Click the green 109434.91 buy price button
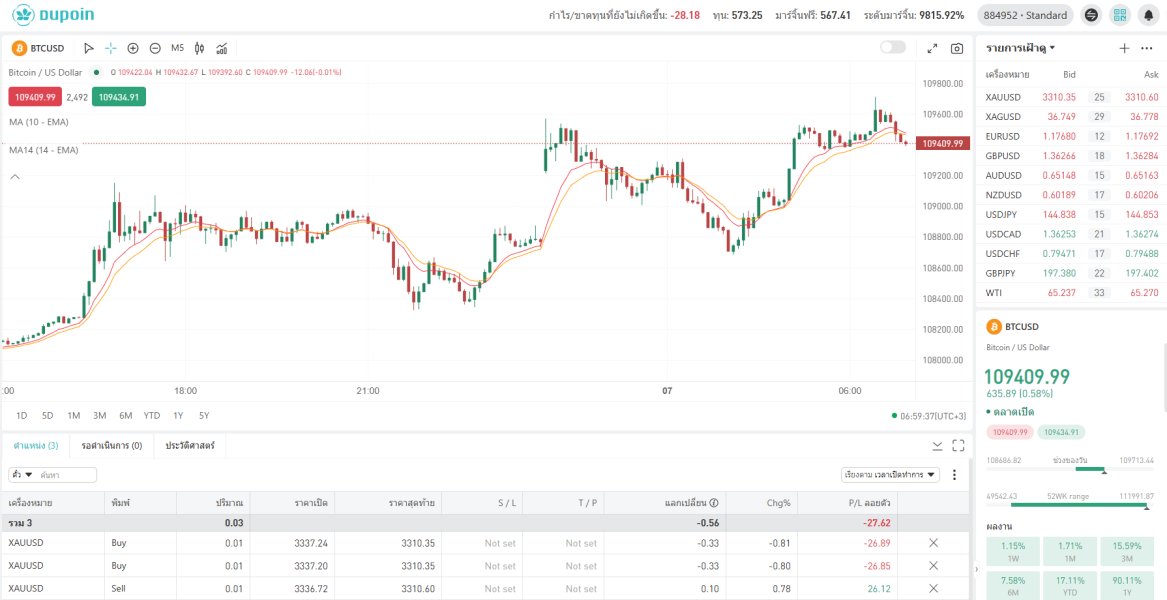 point(119,97)
